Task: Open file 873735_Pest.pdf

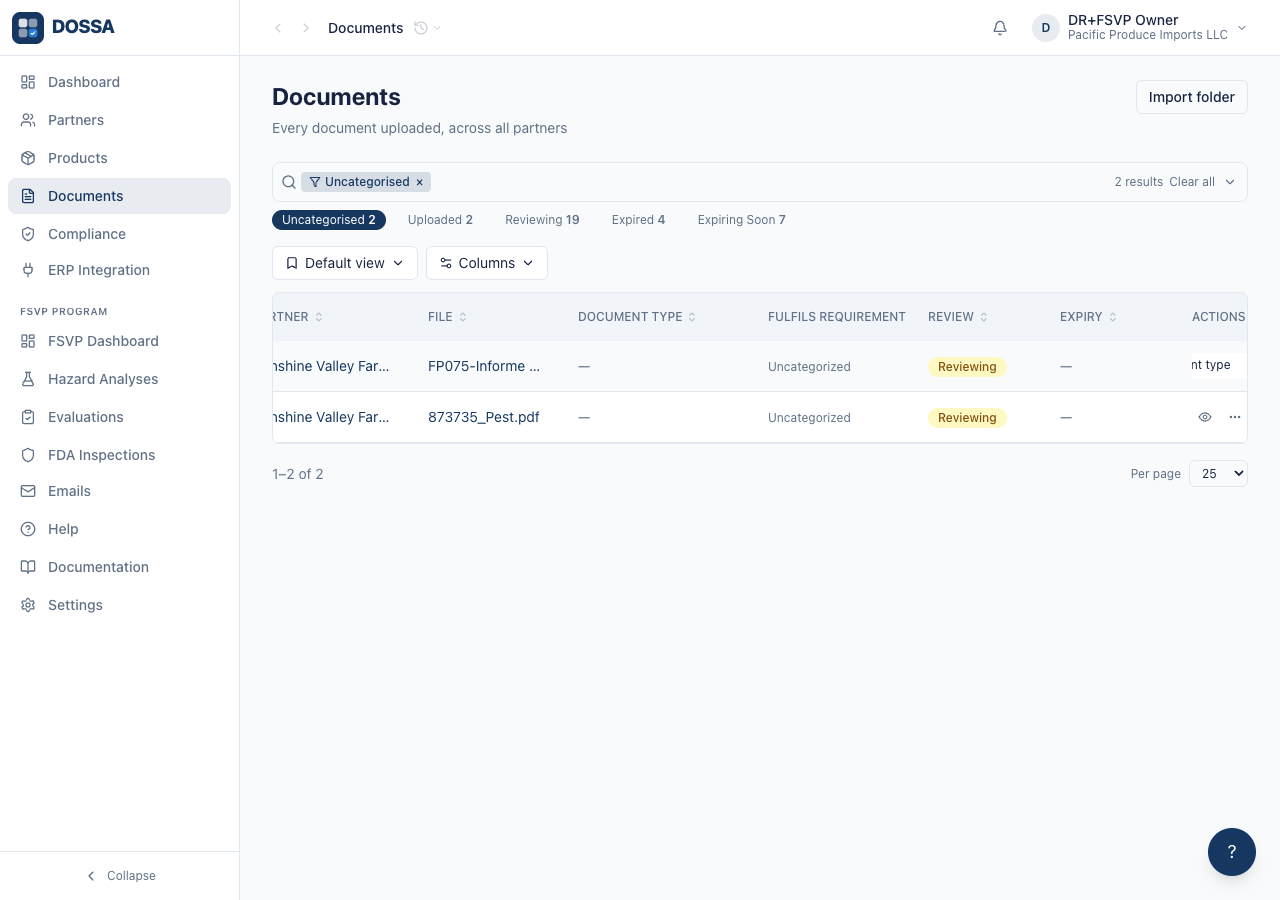Action: (x=484, y=417)
